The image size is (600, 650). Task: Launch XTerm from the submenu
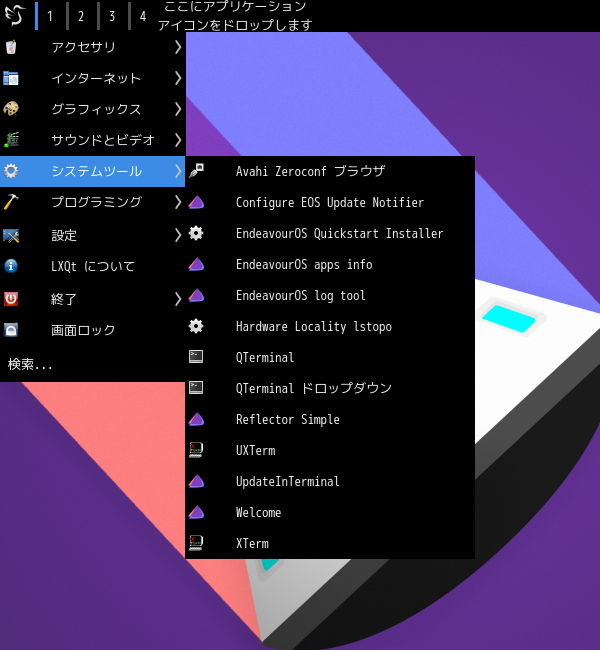pos(330,543)
